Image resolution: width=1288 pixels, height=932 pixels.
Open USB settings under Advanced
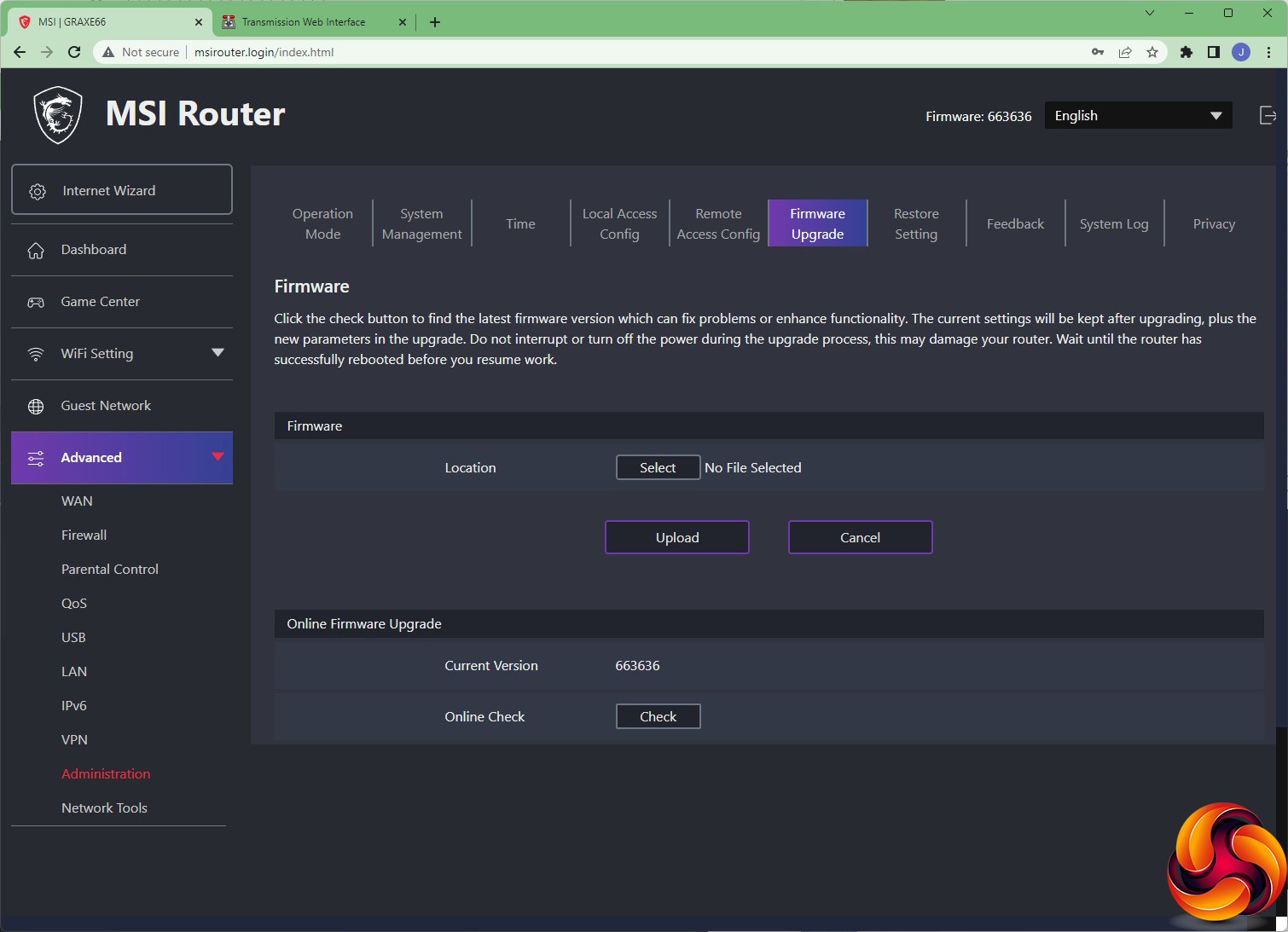click(73, 638)
